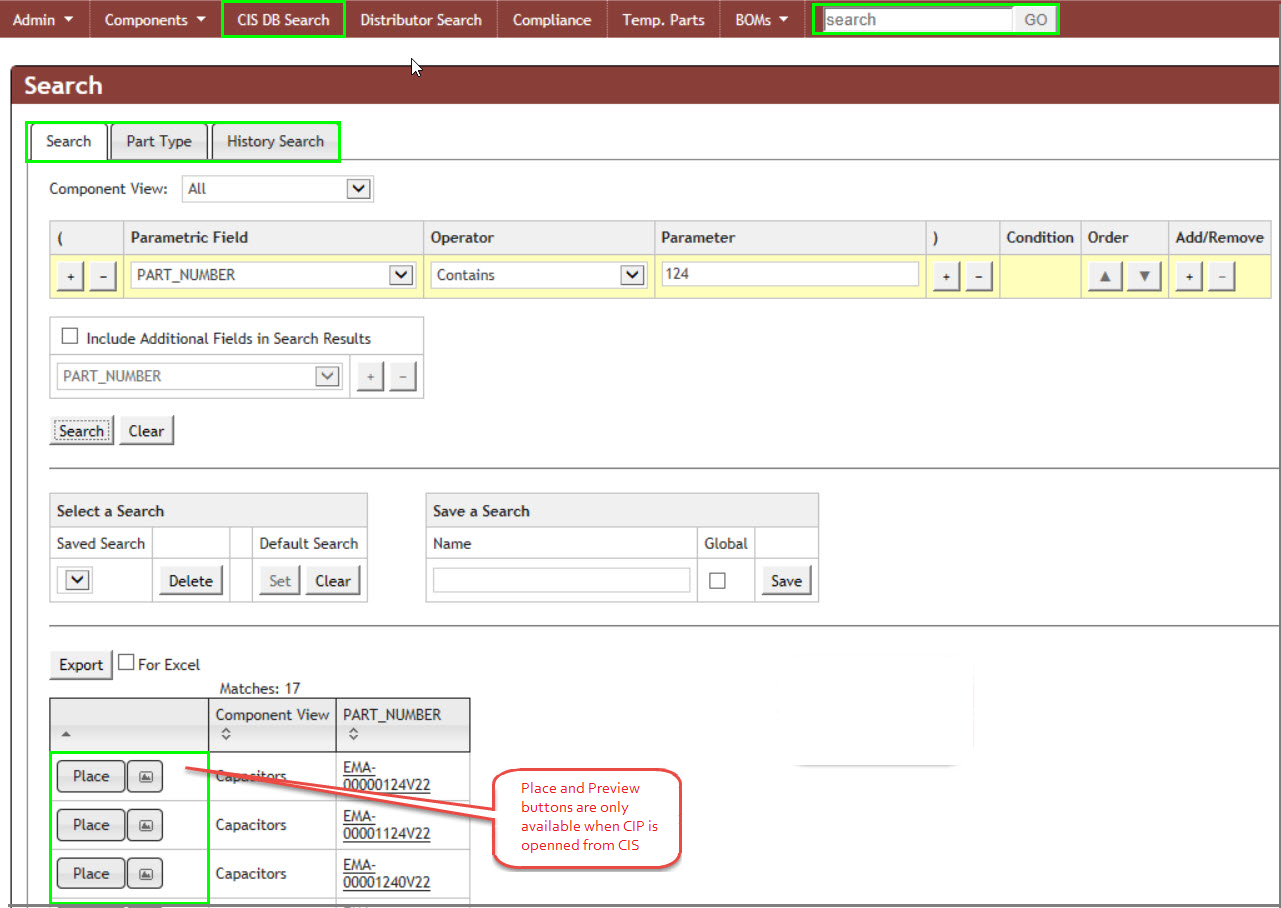Add an opening parenthesis with the plus icon
This screenshot has height=908, width=1281.
[x=69, y=275]
